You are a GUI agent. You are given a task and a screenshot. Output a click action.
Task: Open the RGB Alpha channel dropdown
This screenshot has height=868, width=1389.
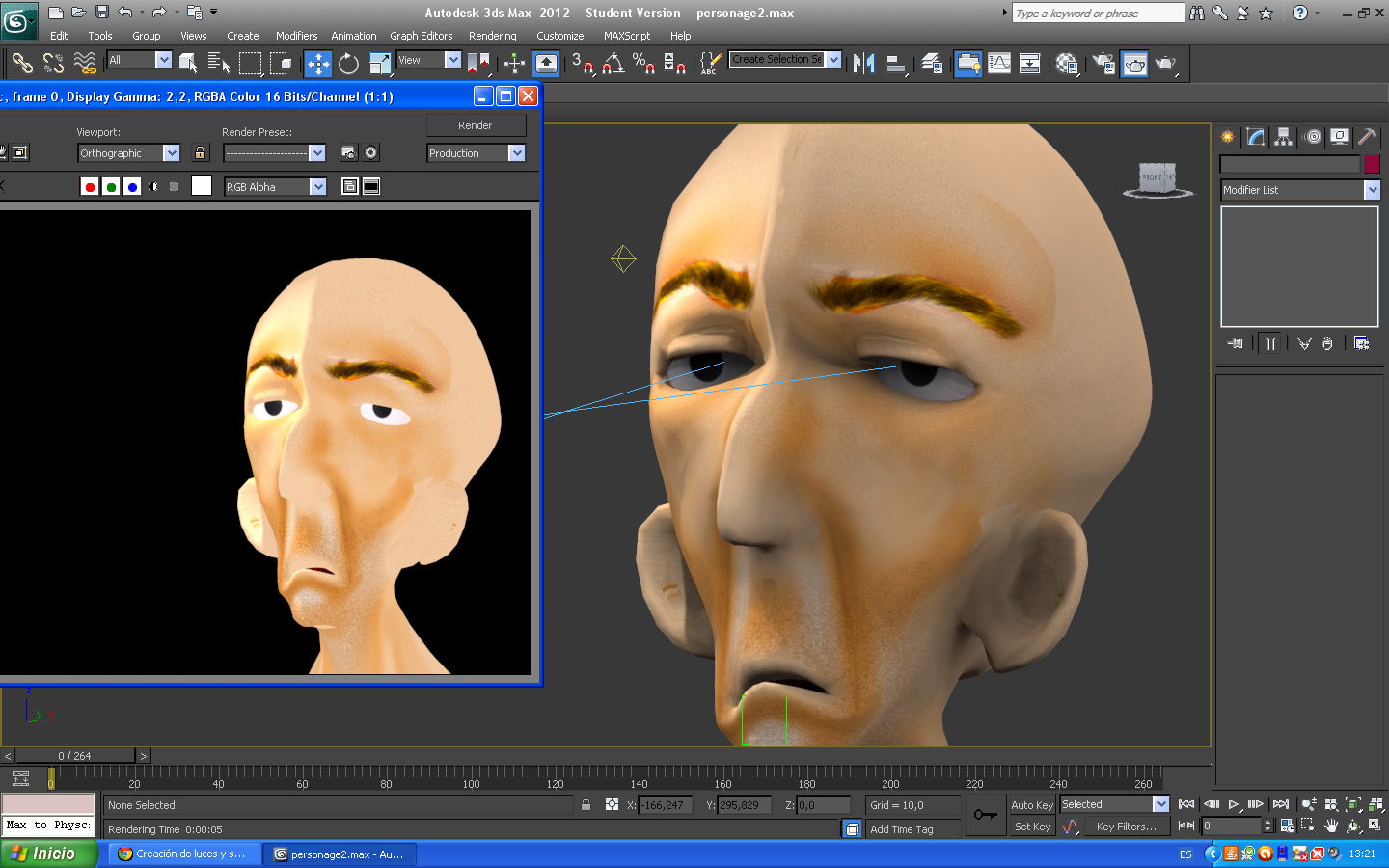tap(275, 187)
